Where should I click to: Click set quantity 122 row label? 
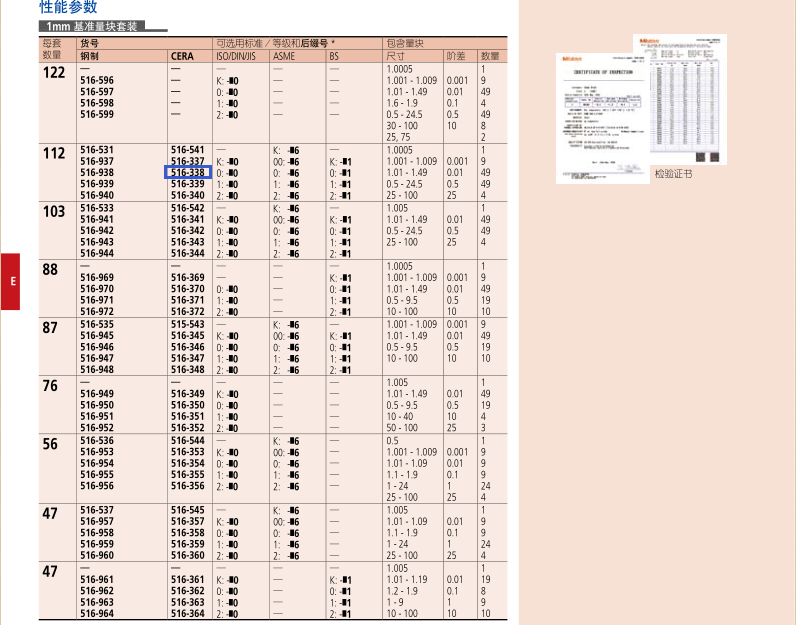pyautogui.click(x=54, y=73)
